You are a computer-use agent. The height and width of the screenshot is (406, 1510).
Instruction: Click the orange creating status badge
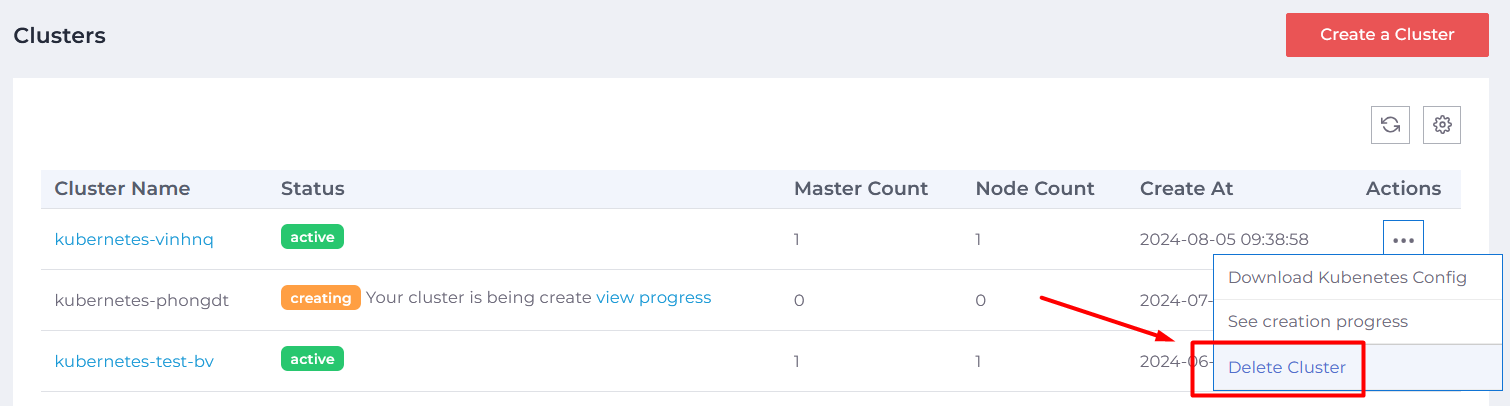(x=320, y=298)
